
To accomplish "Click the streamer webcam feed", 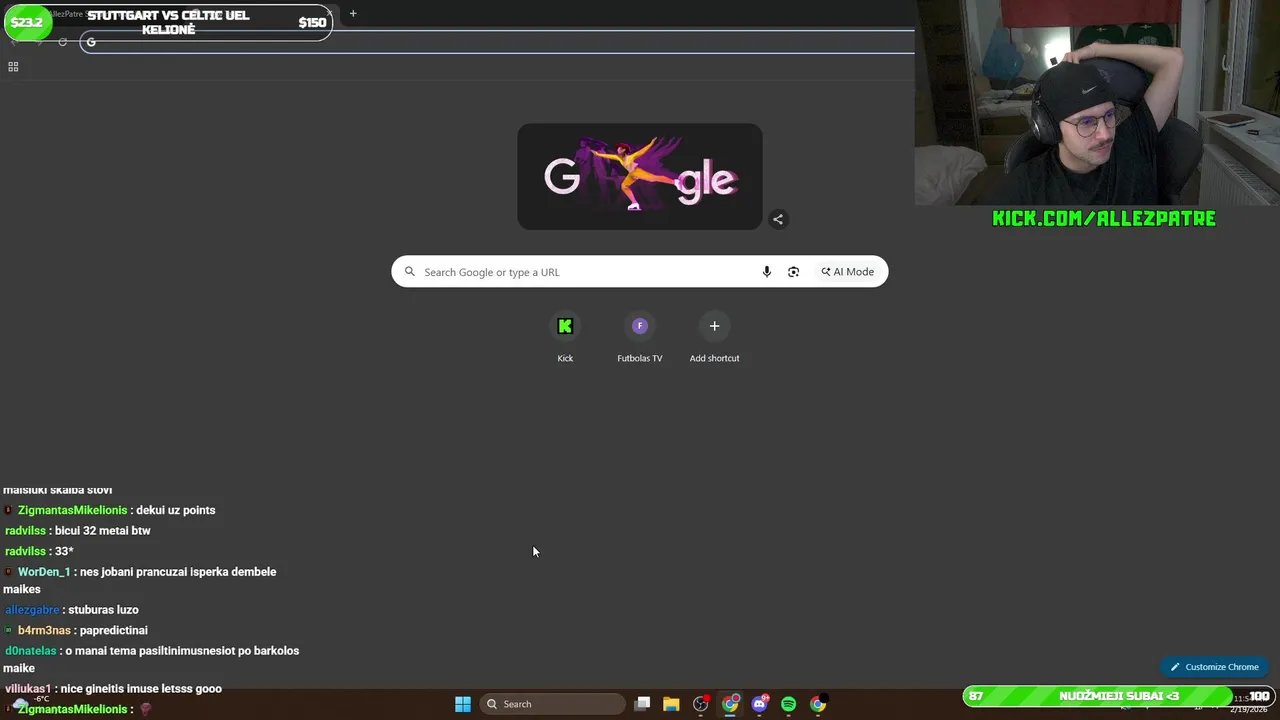I will click(x=1097, y=102).
